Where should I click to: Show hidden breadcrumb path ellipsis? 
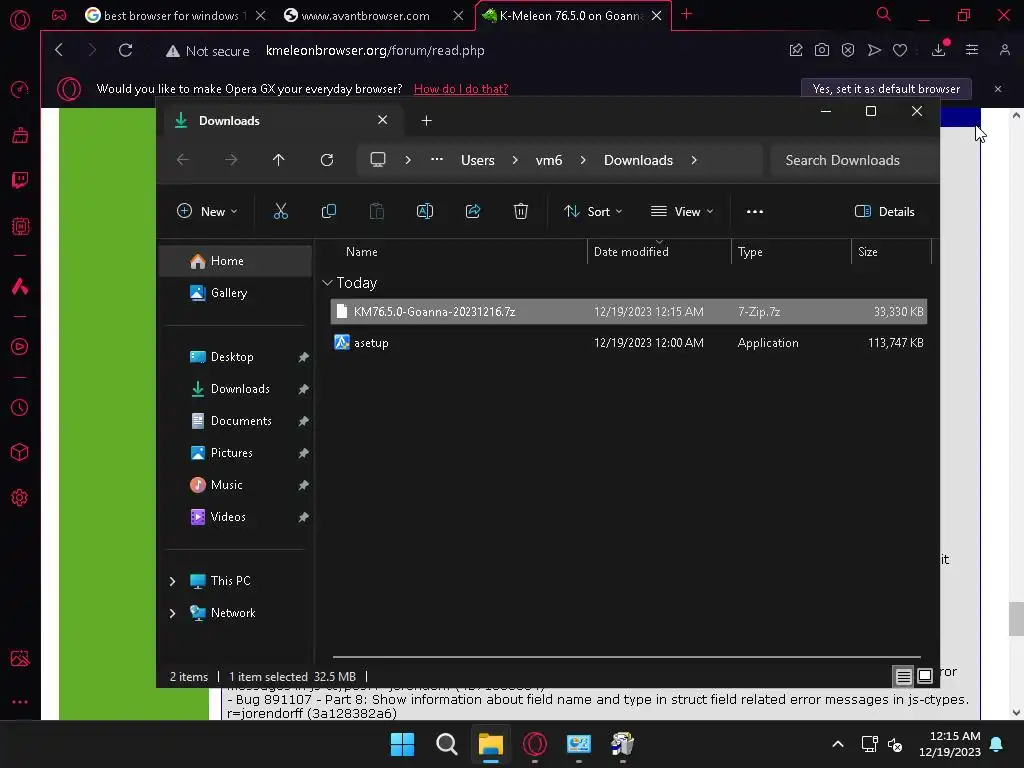pos(437,159)
